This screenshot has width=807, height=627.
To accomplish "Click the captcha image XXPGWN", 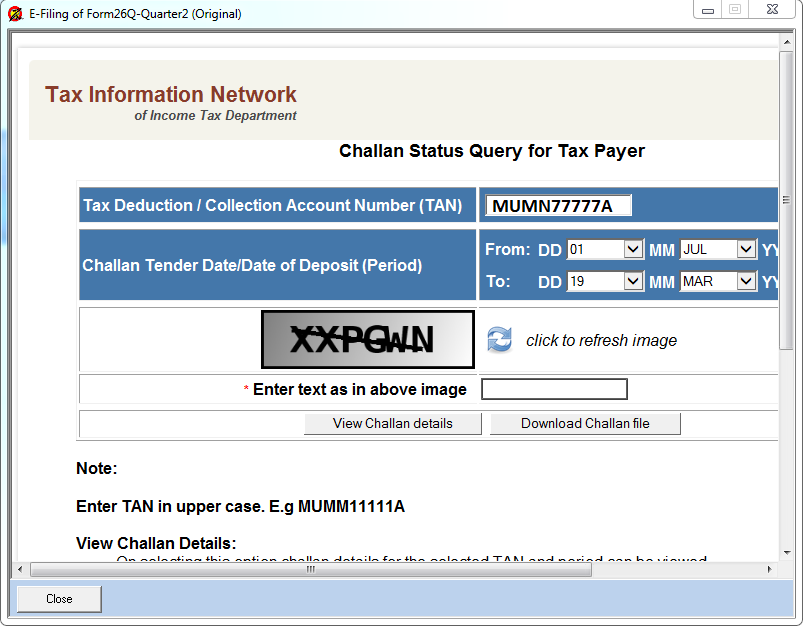I will coord(367,339).
